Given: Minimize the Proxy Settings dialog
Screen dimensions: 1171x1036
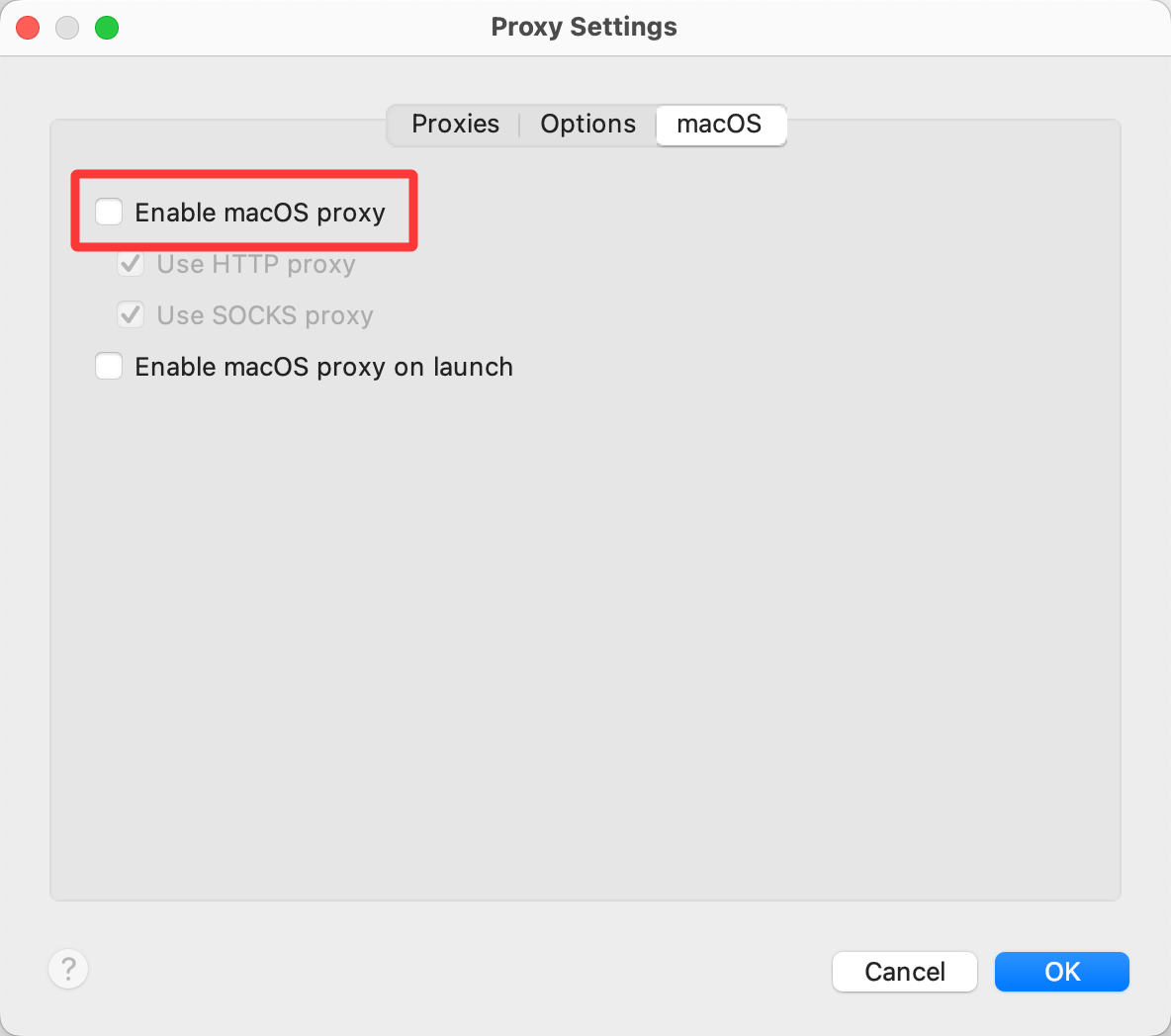Looking at the screenshot, I should 67,28.
